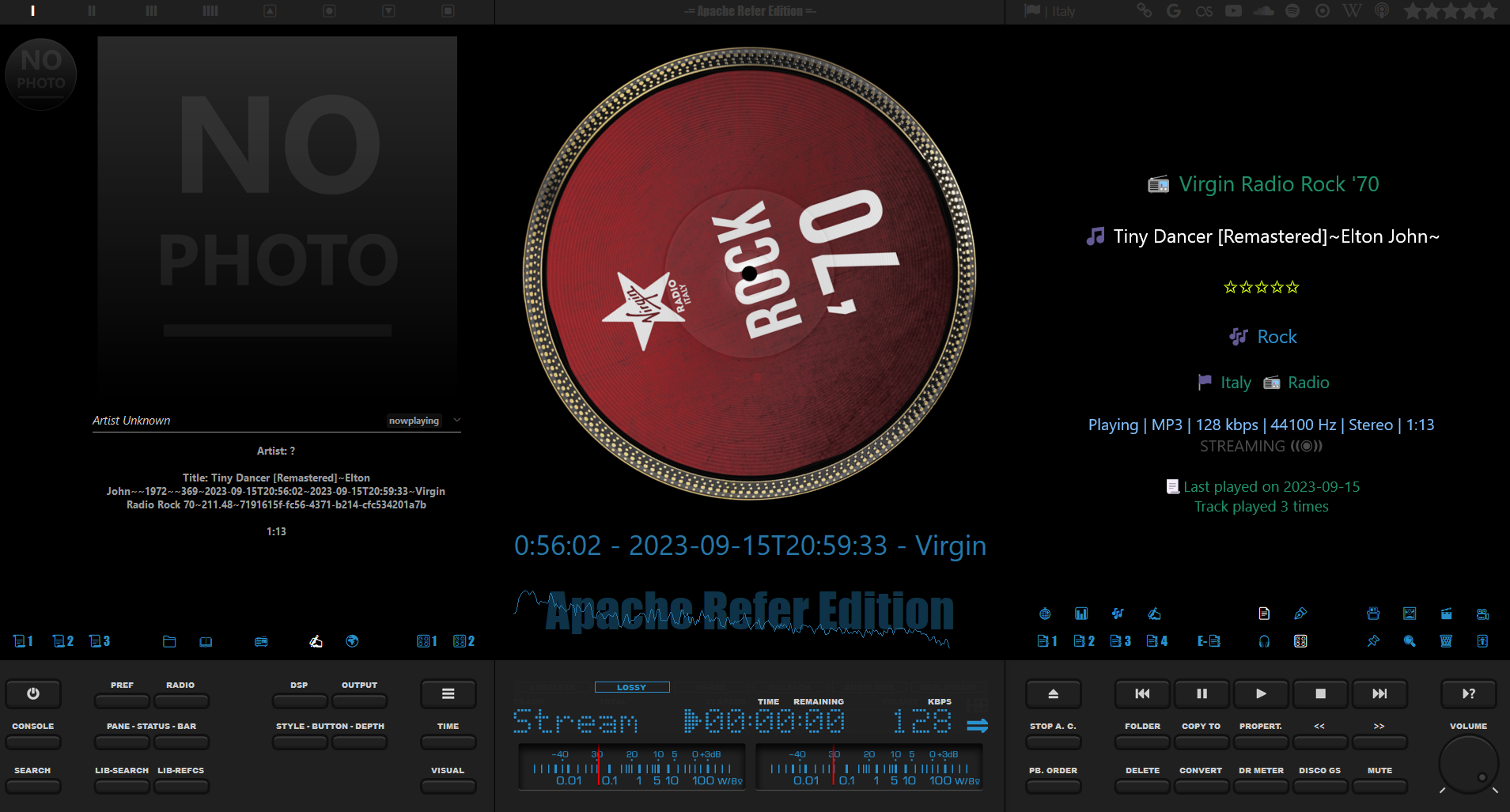Screen dimensions: 1510x812
Task: Open the down-arrow box in top bar
Action: (388, 11)
